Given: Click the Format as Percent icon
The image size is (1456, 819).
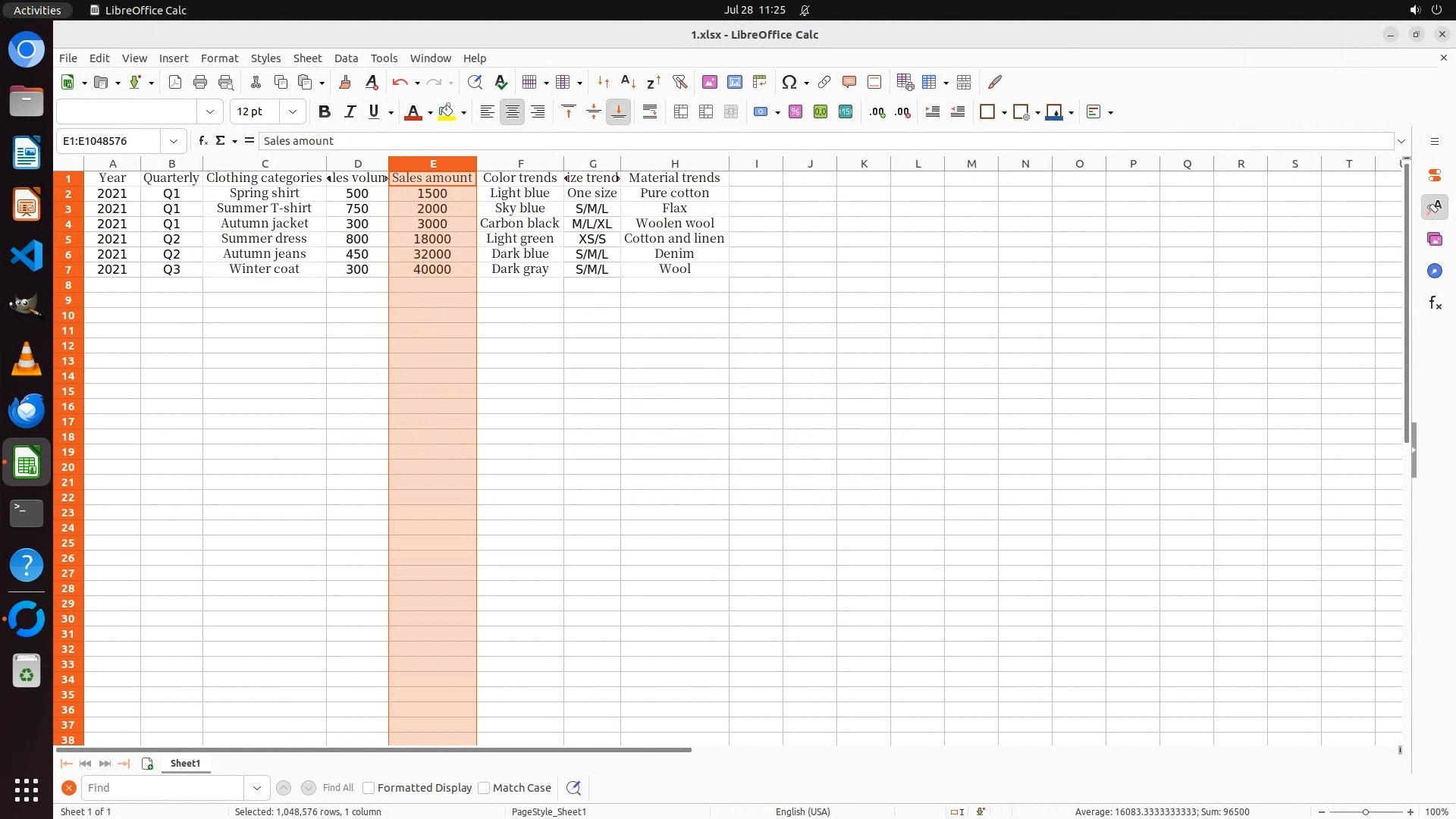Looking at the screenshot, I should [795, 112].
